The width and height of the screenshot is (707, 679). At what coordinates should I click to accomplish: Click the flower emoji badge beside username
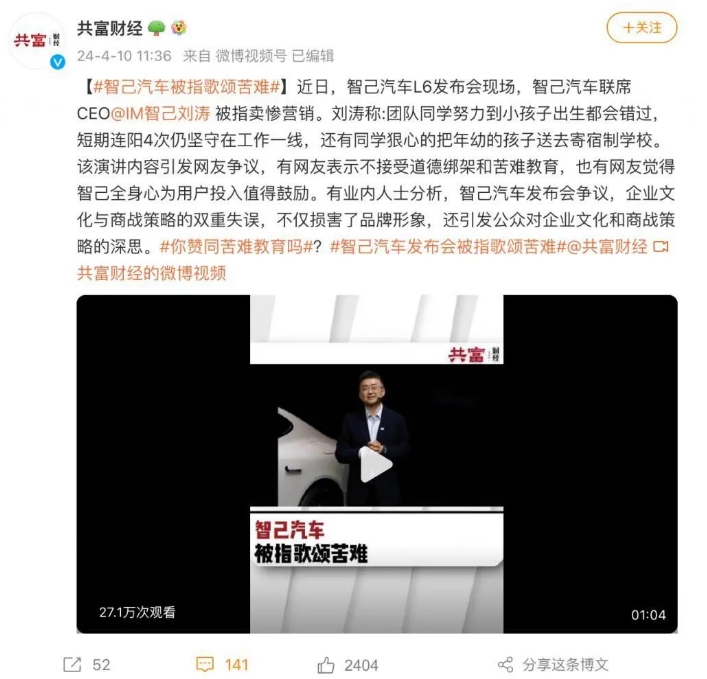(179, 28)
